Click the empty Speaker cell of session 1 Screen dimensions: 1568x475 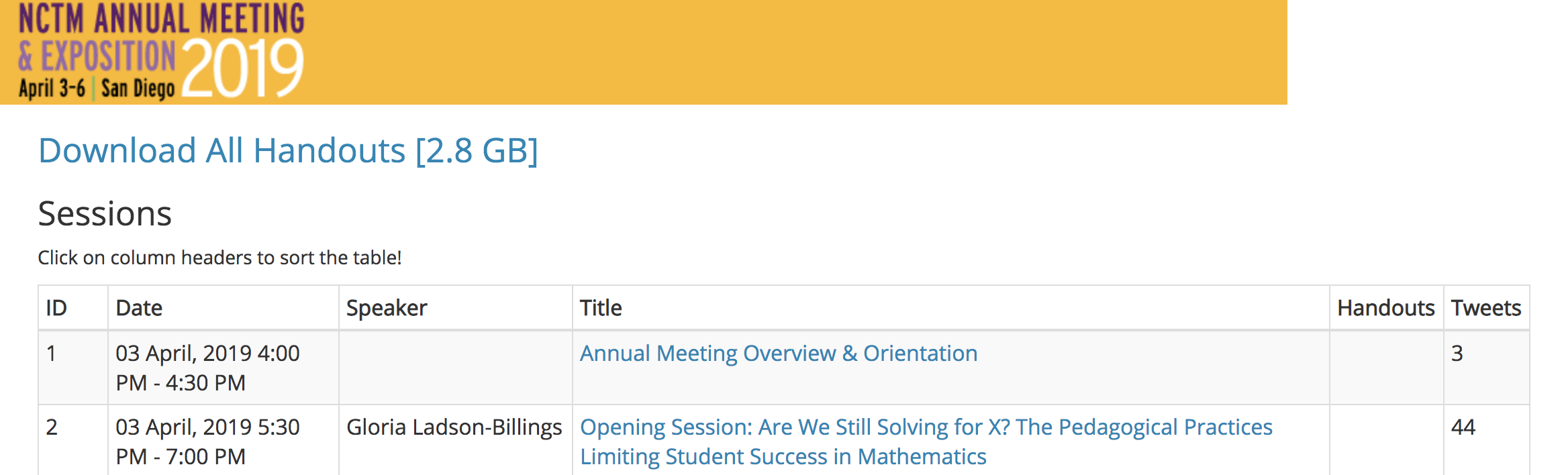coord(455,368)
